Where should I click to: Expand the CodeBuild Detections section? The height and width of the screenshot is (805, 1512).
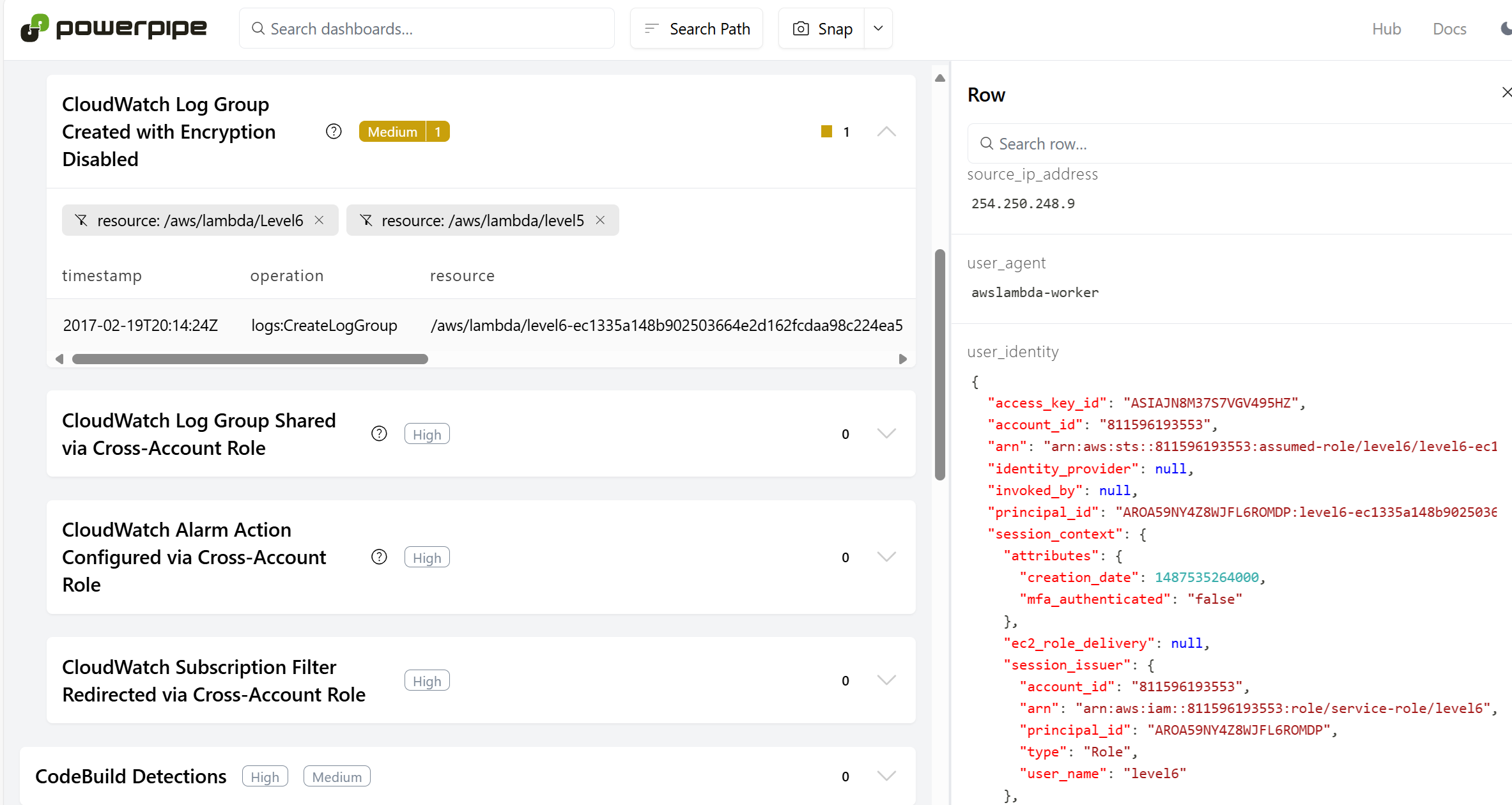(x=886, y=776)
